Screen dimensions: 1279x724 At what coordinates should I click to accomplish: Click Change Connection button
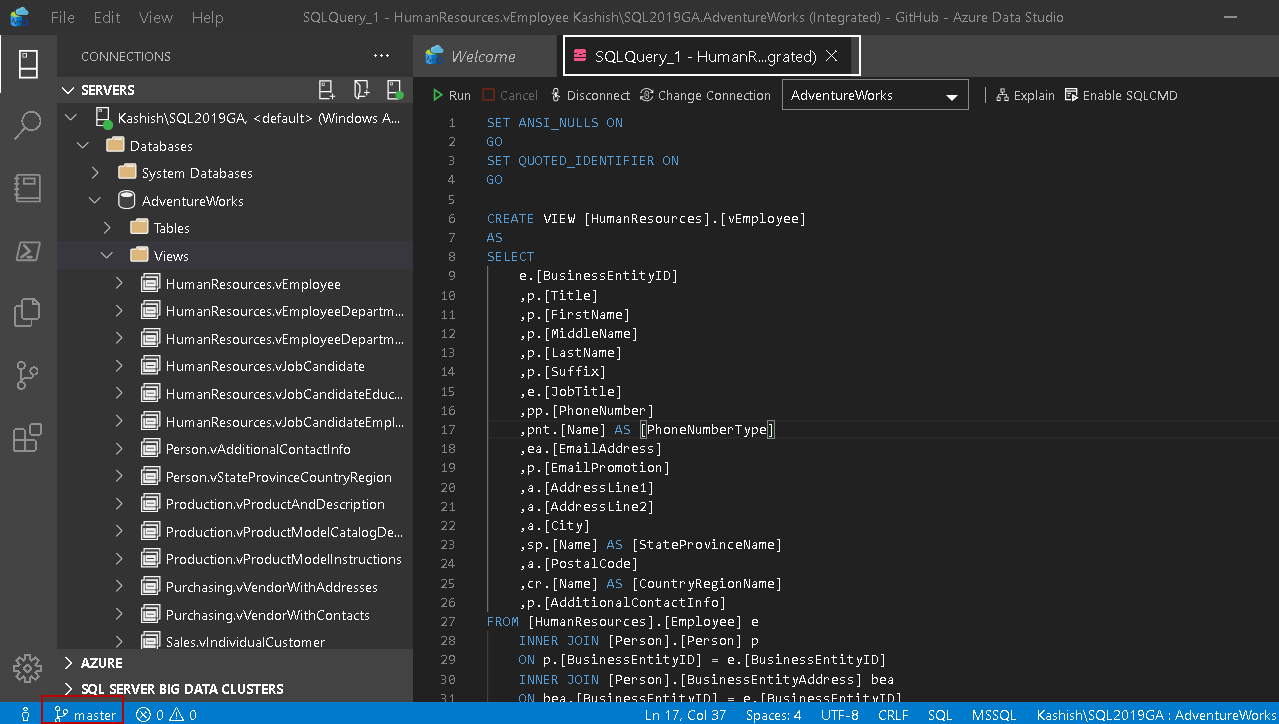tap(705, 95)
